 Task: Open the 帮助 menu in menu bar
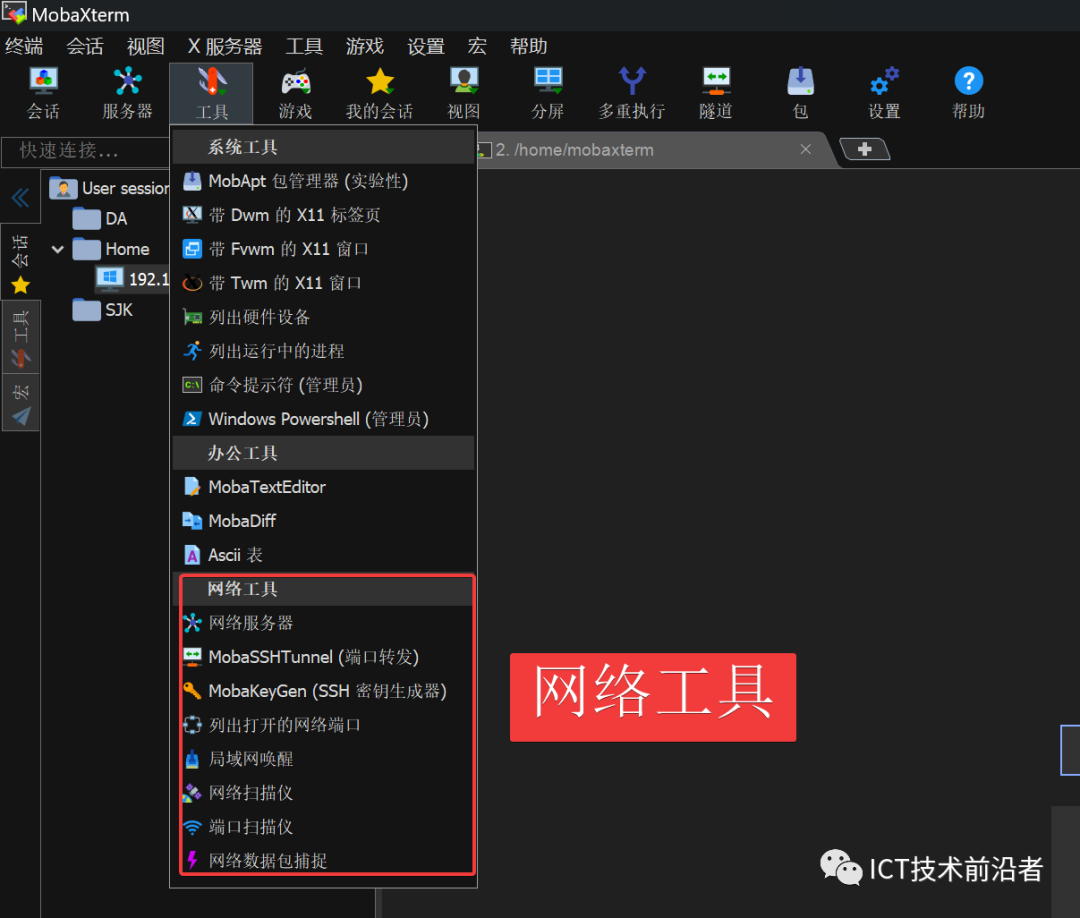pos(528,46)
